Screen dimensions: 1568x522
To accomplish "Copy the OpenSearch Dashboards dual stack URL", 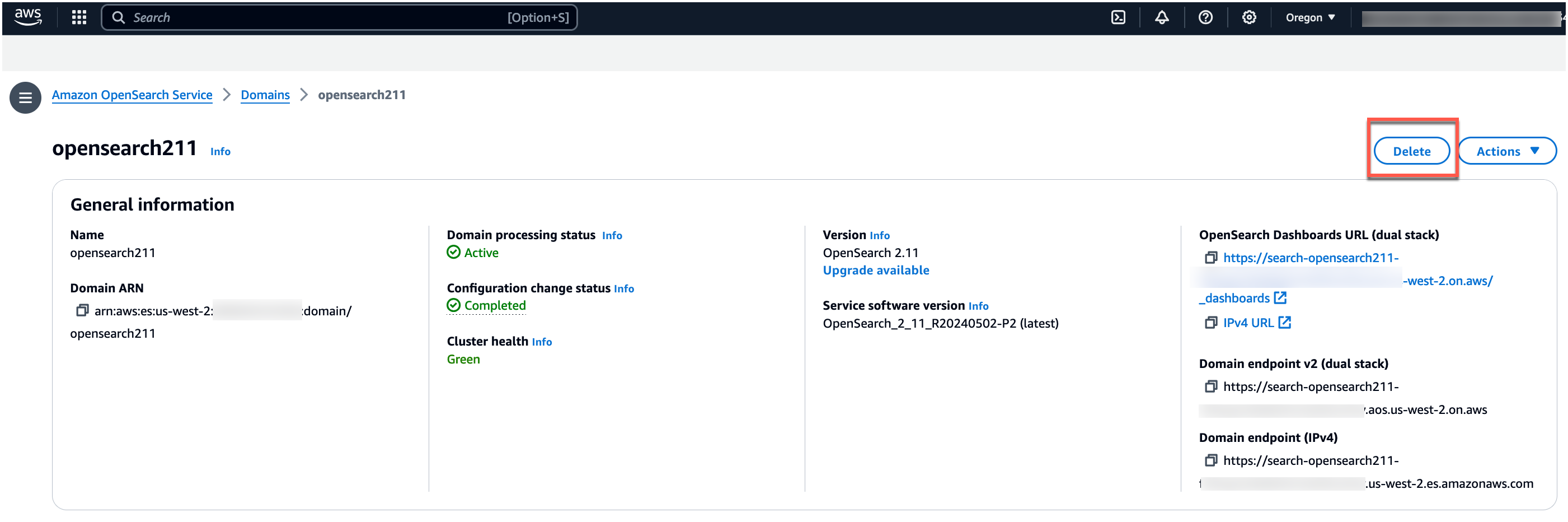I will [1211, 258].
